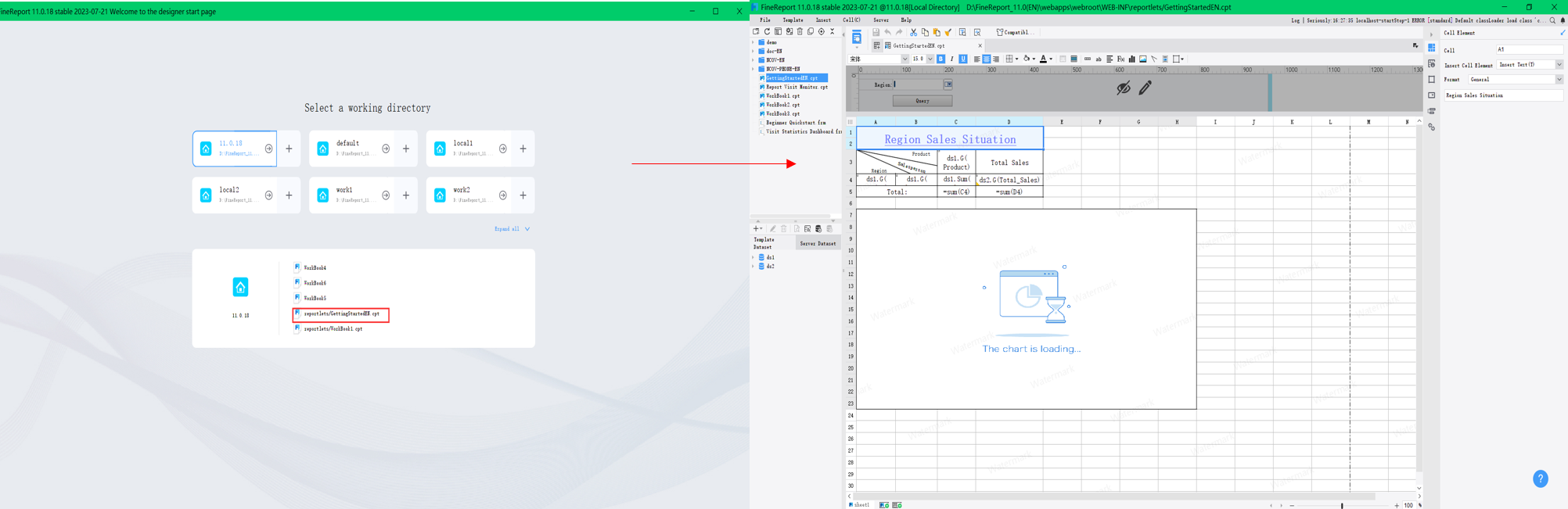Viewport: 1568px width, 509px height.
Task: Click the search magnifier near the log
Action: [1552, 20]
